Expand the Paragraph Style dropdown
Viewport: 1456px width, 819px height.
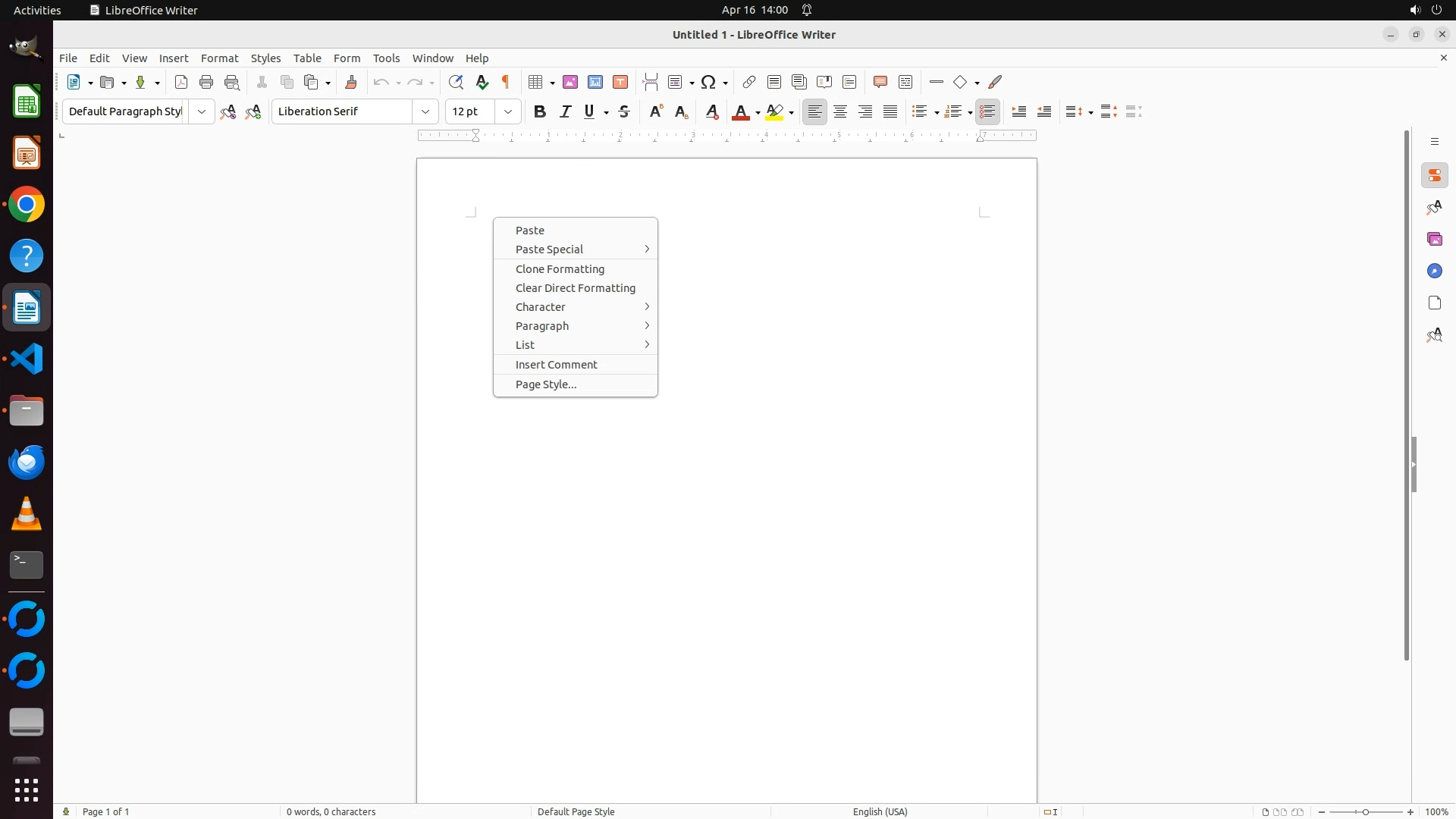[x=202, y=111]
